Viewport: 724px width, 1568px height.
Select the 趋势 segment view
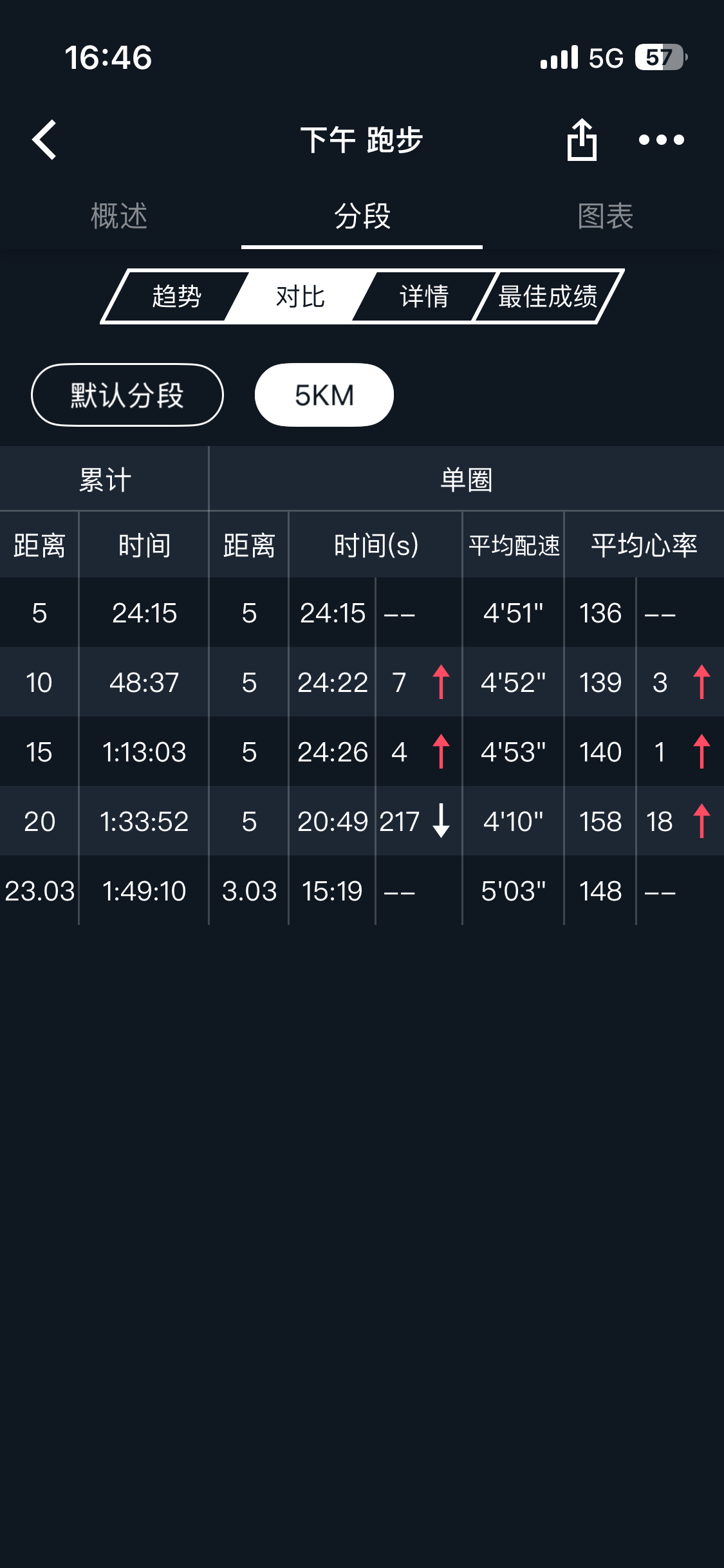[x=176, y=297]
